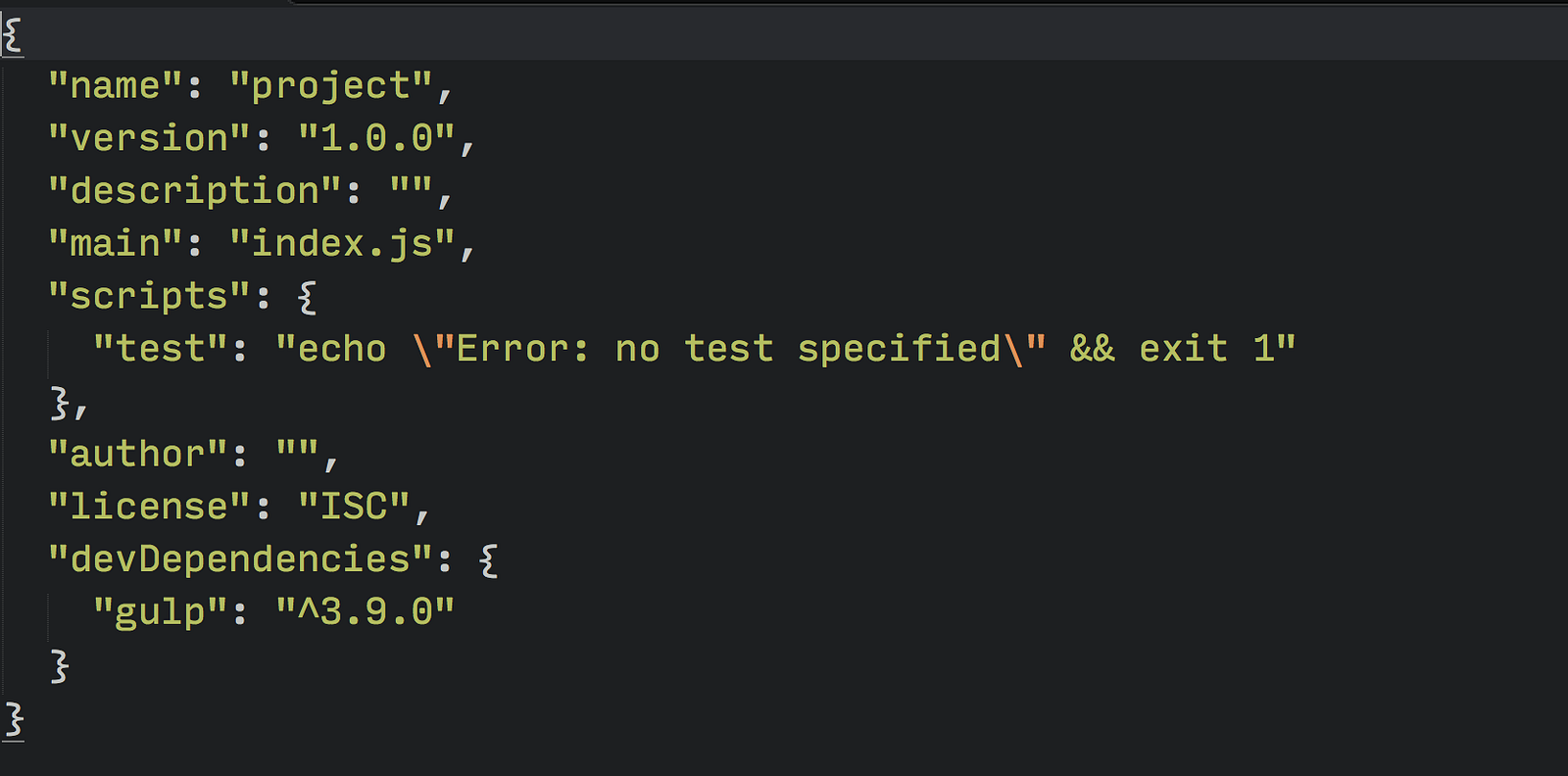Screen dimensions: 1568x776
Task: Click the "scripts" key
Action: pos(149,296)
